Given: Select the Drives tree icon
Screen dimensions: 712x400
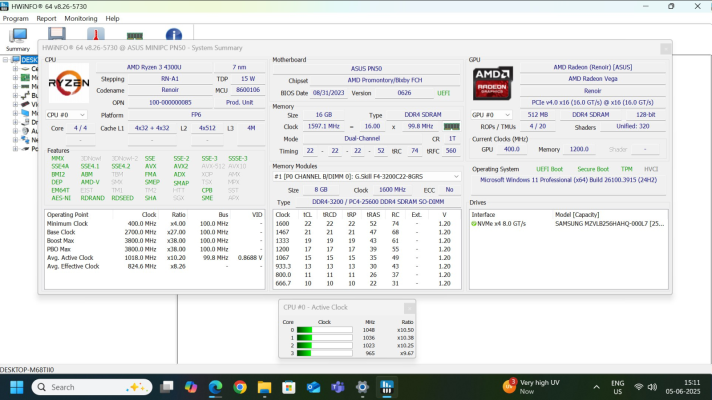Looking at the screenshot, I should pyautogui.click(x=25, y=122).
